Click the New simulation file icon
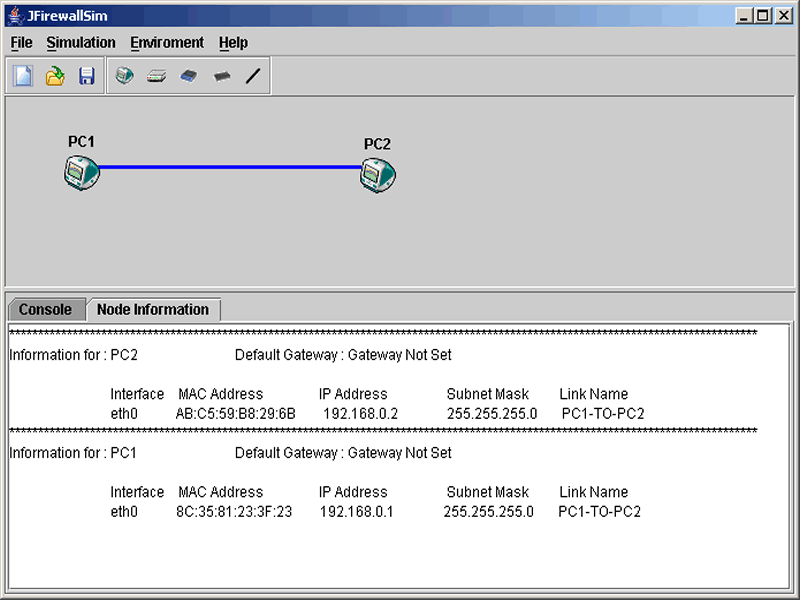The width and height of the screenshot is (800, 600). click(x=23, y=76)
